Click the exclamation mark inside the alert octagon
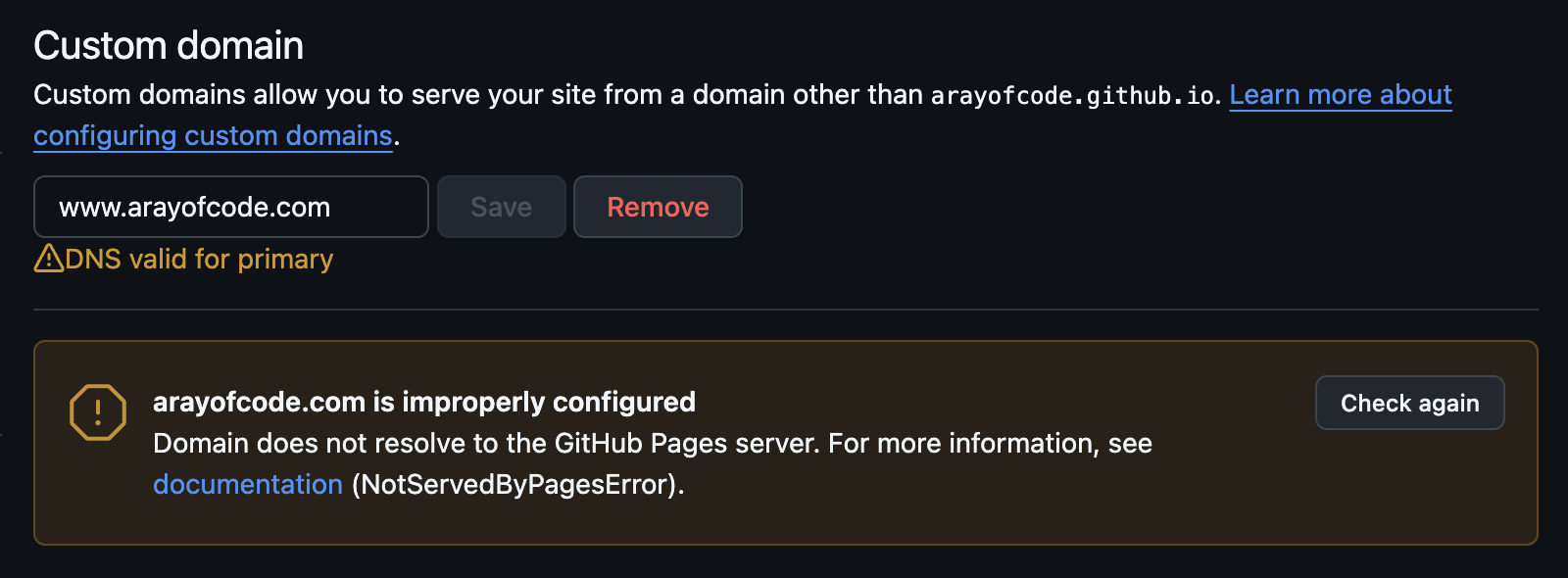Image resolution: width=1568 pixels, height=578 pixels. (96, 411)
